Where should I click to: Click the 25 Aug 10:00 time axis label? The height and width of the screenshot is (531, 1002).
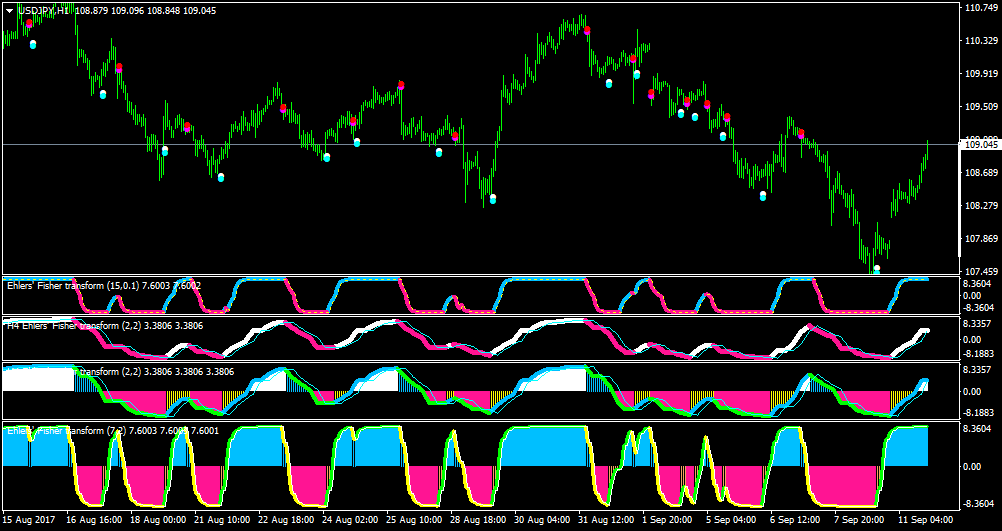click(413, 519)
